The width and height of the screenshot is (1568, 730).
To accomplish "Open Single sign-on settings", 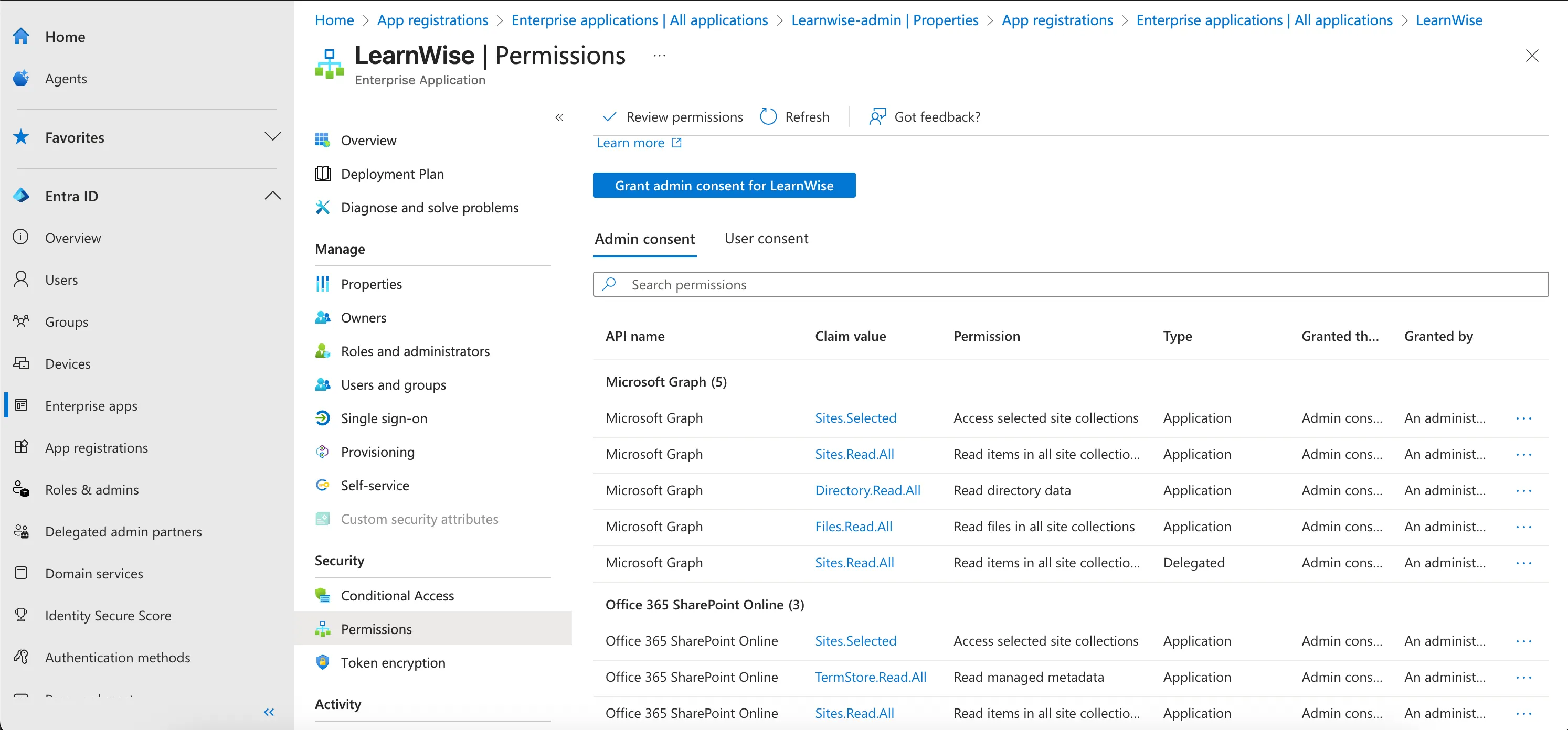I will point(384,418).
